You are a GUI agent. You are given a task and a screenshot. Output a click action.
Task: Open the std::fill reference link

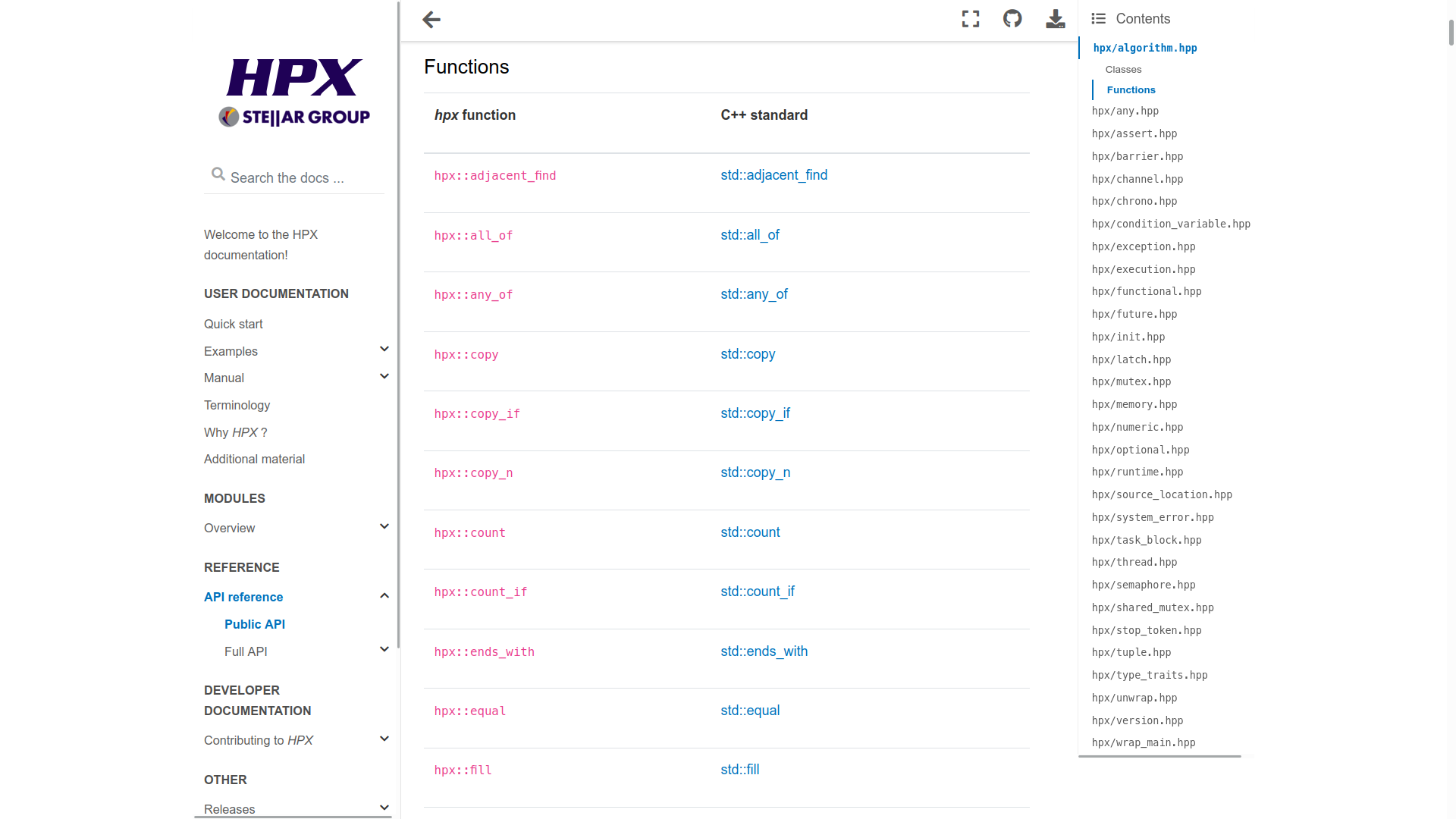[x=739, y=770]
